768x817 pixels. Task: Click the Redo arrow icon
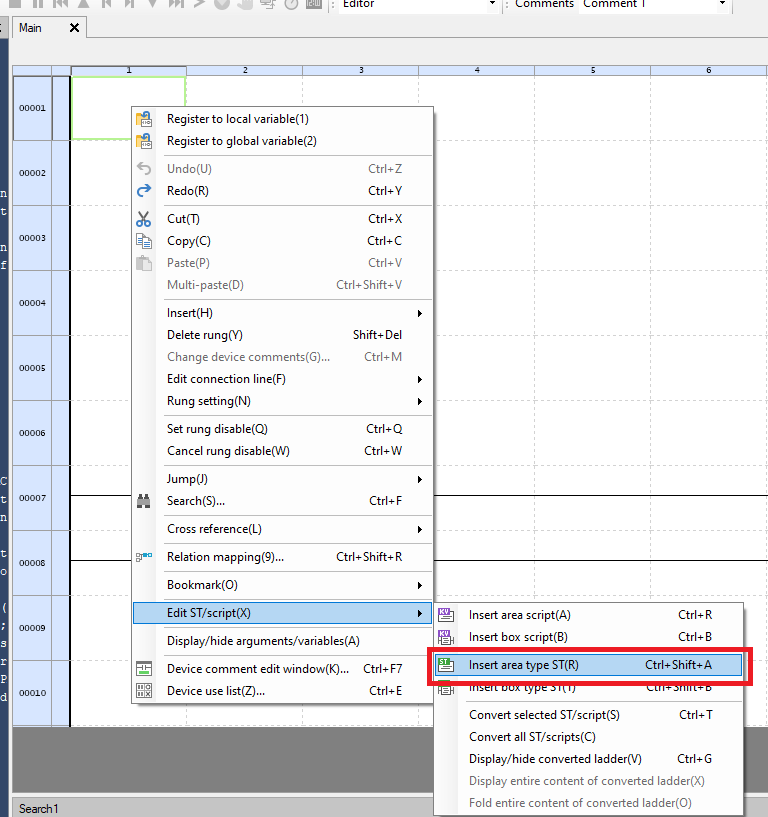point(144,191)
